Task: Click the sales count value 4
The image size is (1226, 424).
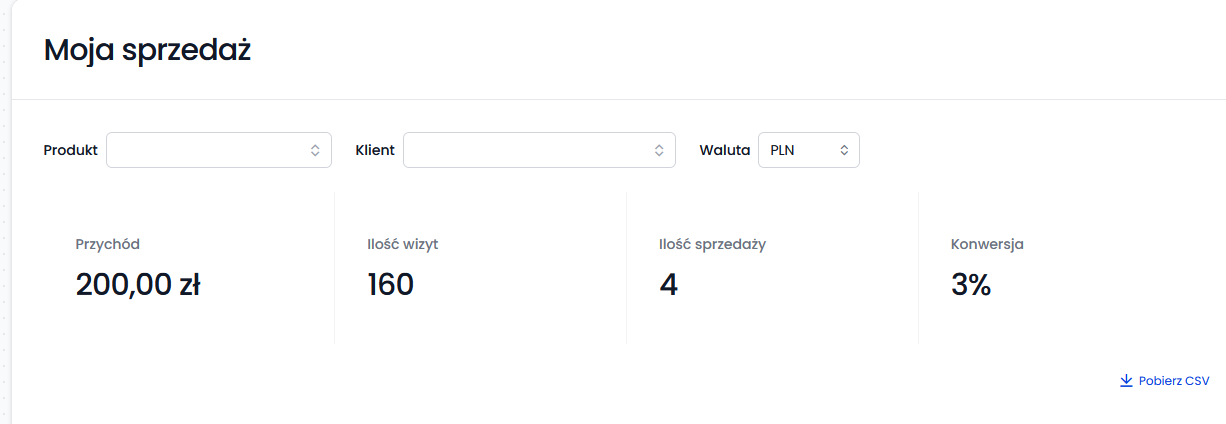Action: pyautogui.click(x=669, y=285)
